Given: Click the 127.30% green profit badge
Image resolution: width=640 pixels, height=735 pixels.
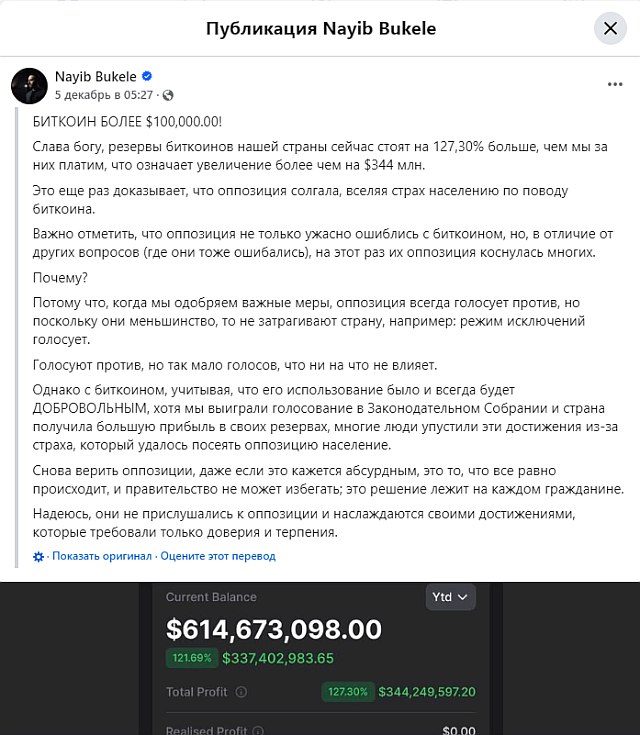Looking at the screenshot, I should (347, 692).
